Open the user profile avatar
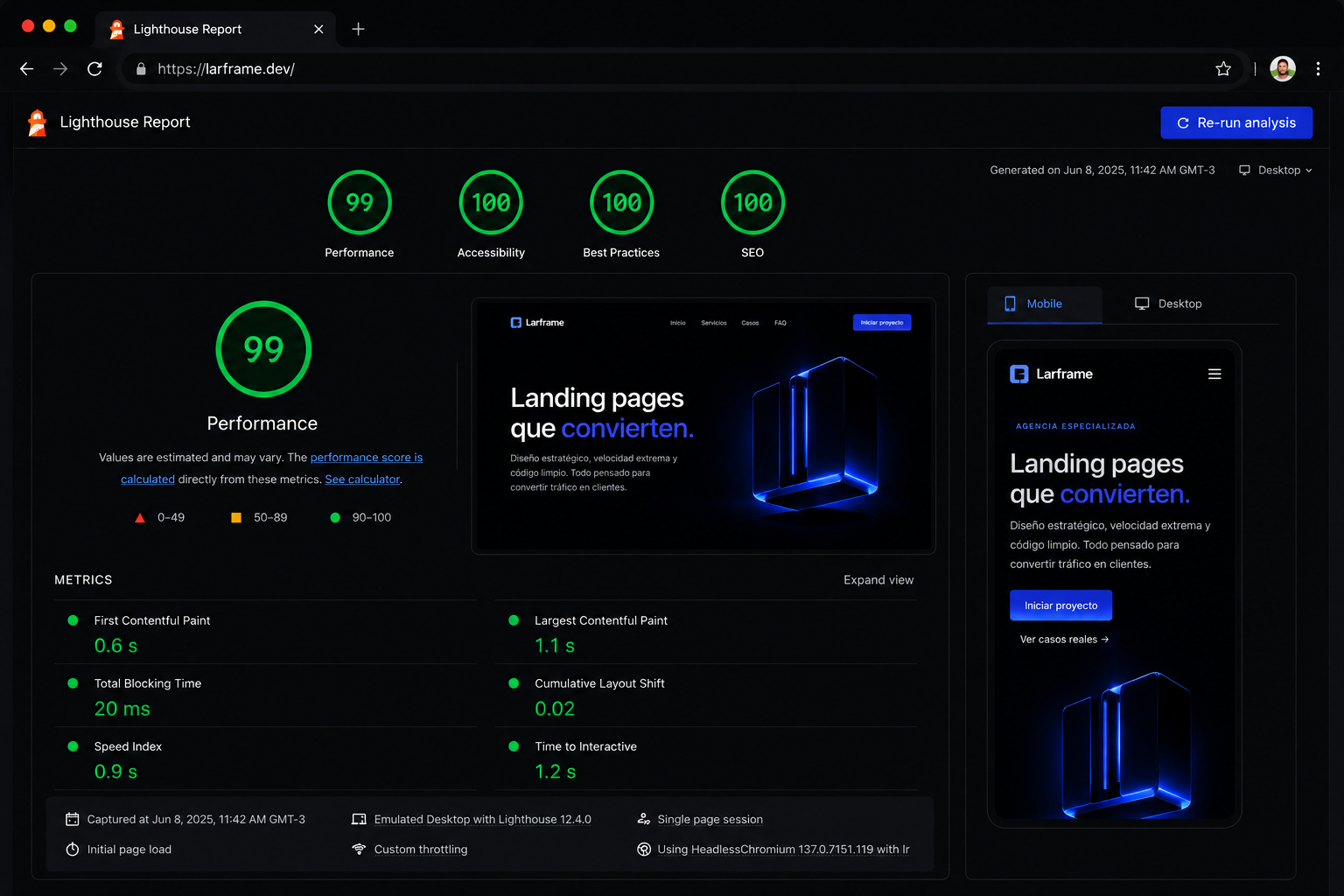 coord(1283,69)
